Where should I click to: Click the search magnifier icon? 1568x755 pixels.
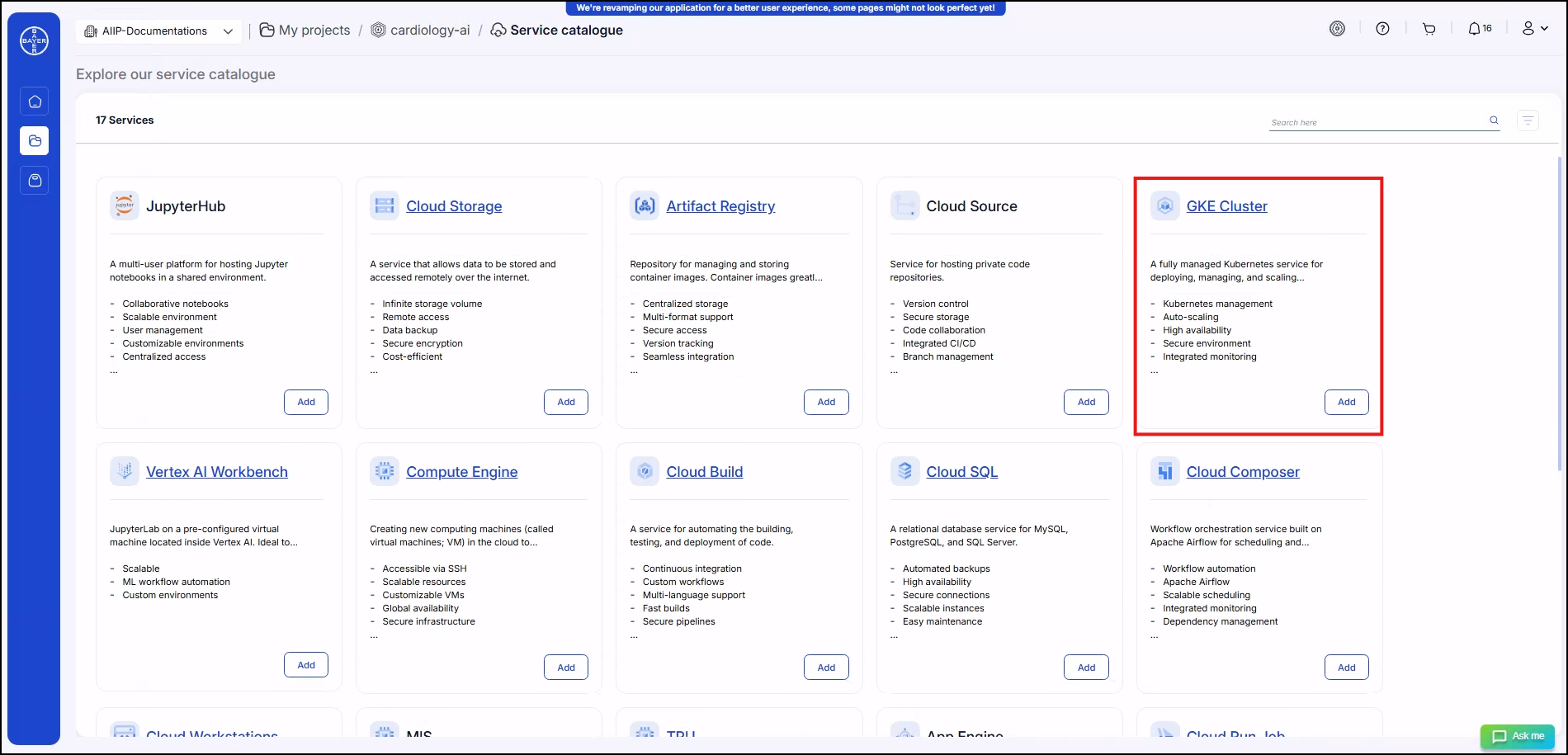pos(1494,120)
